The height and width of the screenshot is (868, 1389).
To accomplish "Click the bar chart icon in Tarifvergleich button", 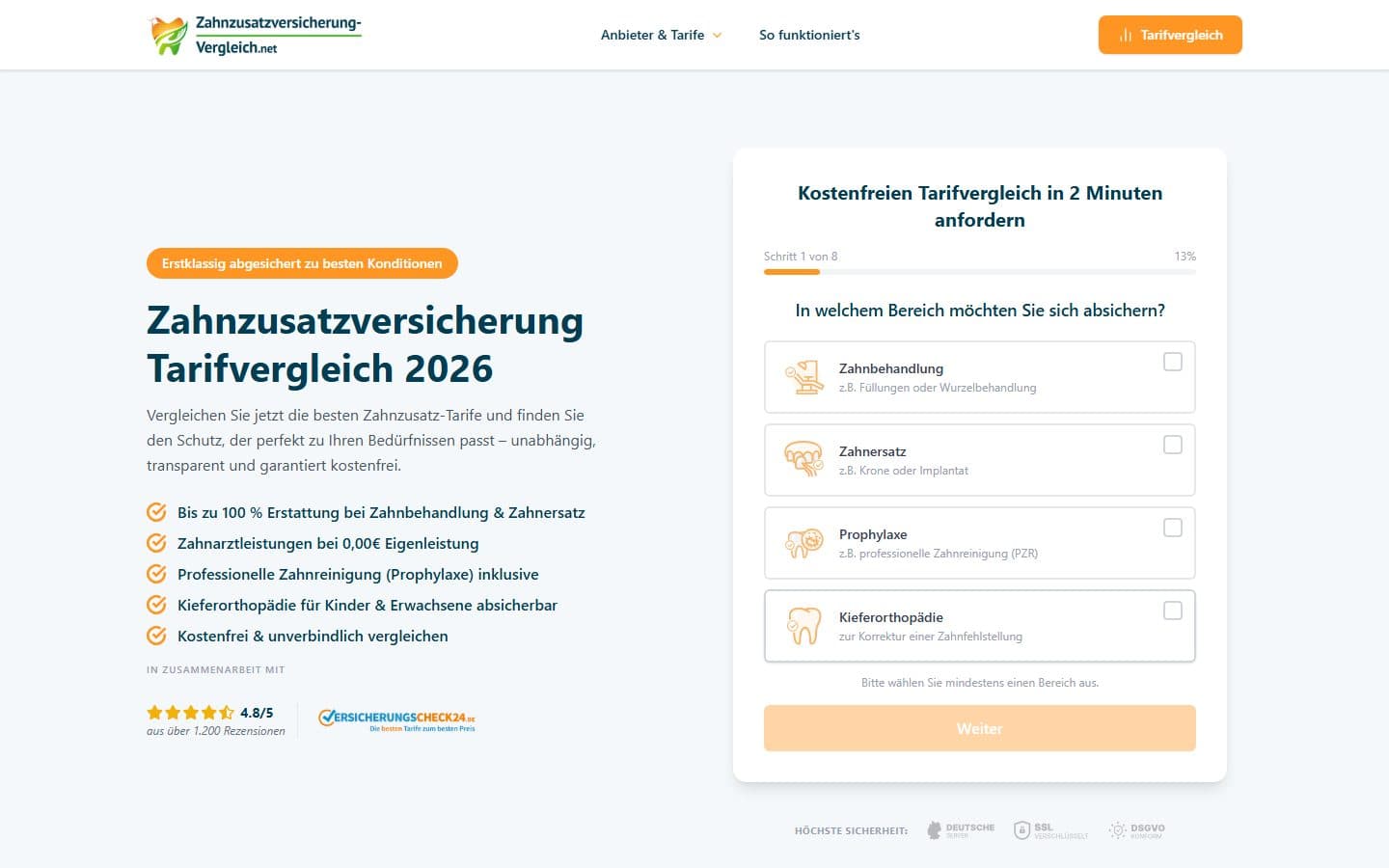I will [1125, 35].
